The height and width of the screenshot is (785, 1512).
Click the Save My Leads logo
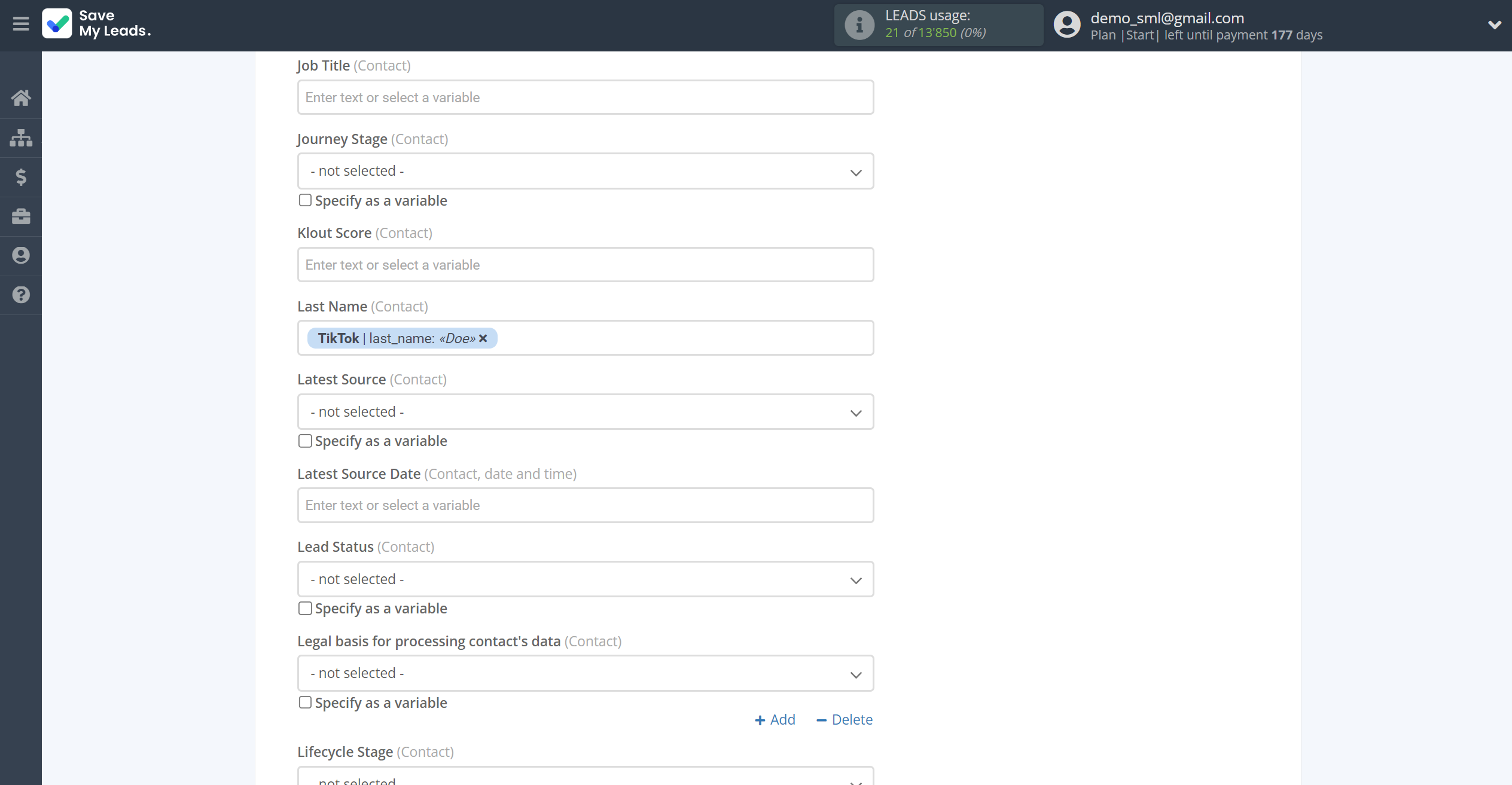96,24
